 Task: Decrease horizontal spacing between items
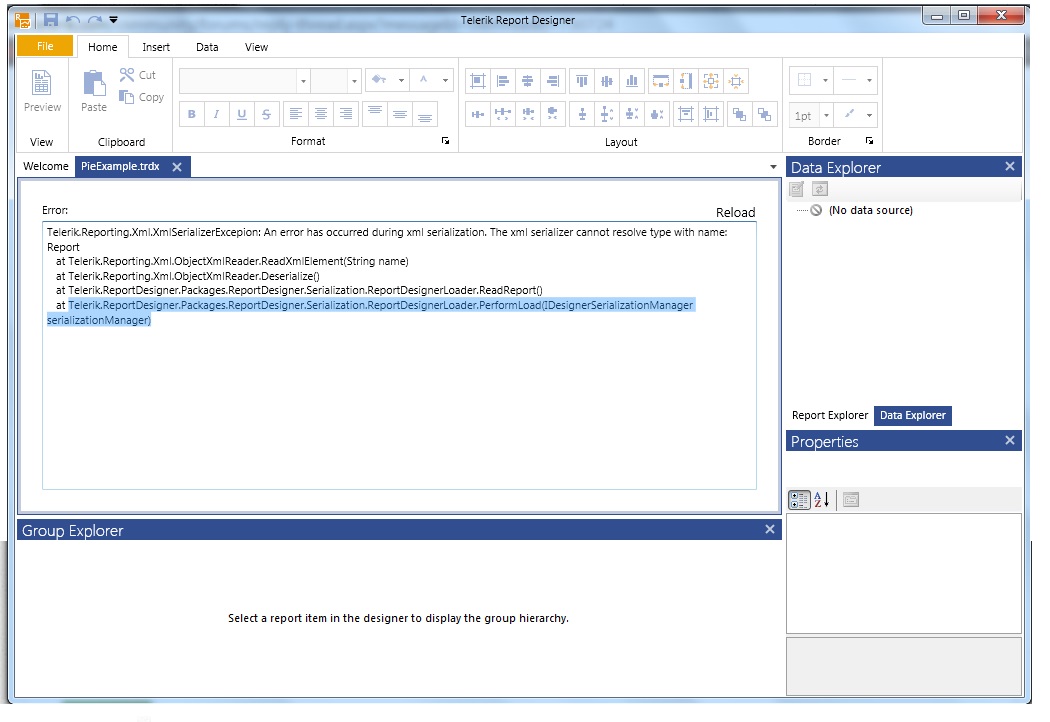pos(528,115)
